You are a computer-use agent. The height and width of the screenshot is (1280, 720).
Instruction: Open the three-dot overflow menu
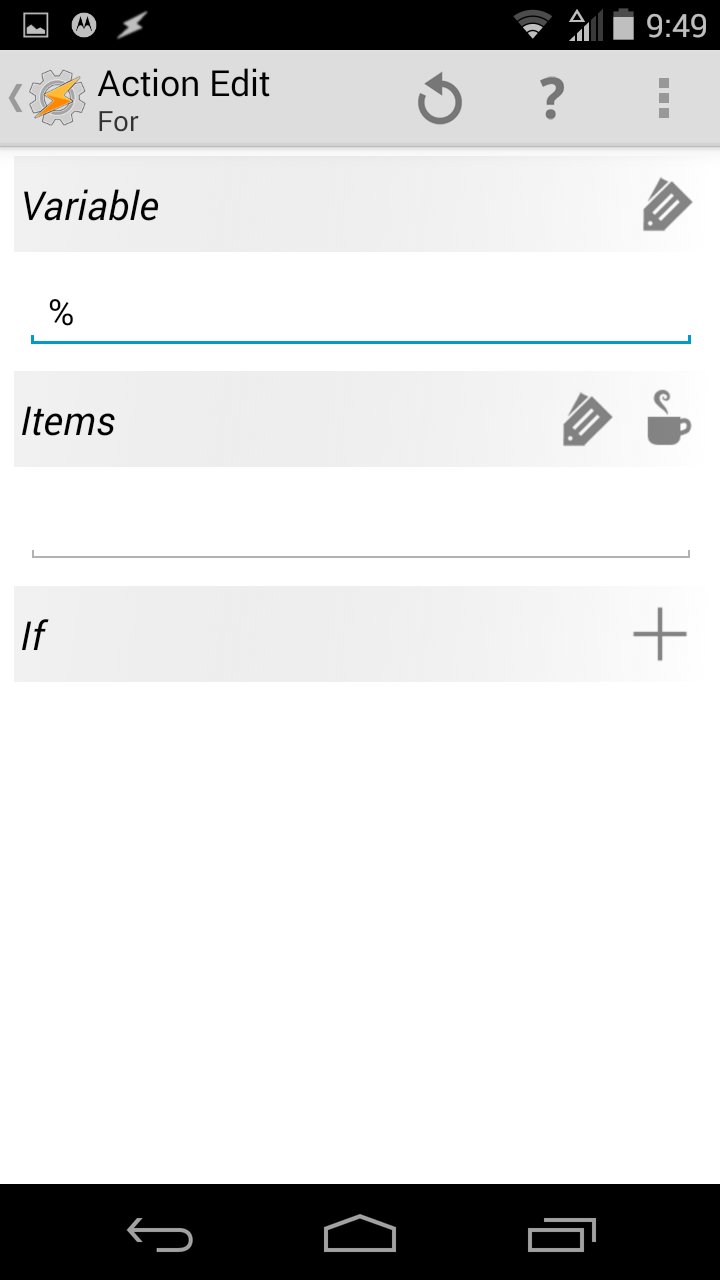[663, 99]
